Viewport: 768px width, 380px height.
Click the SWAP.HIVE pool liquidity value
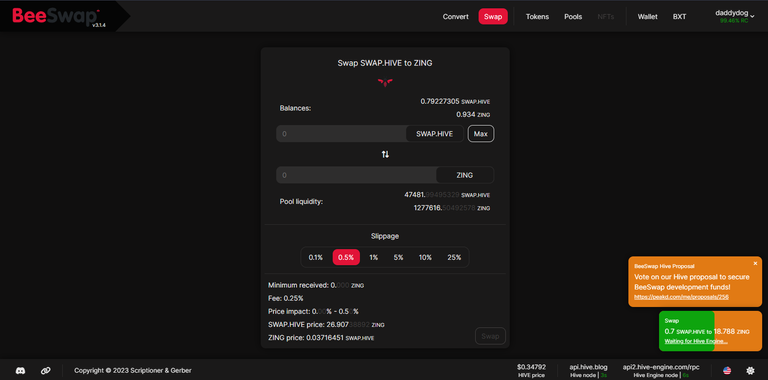[x=447, y=195]
